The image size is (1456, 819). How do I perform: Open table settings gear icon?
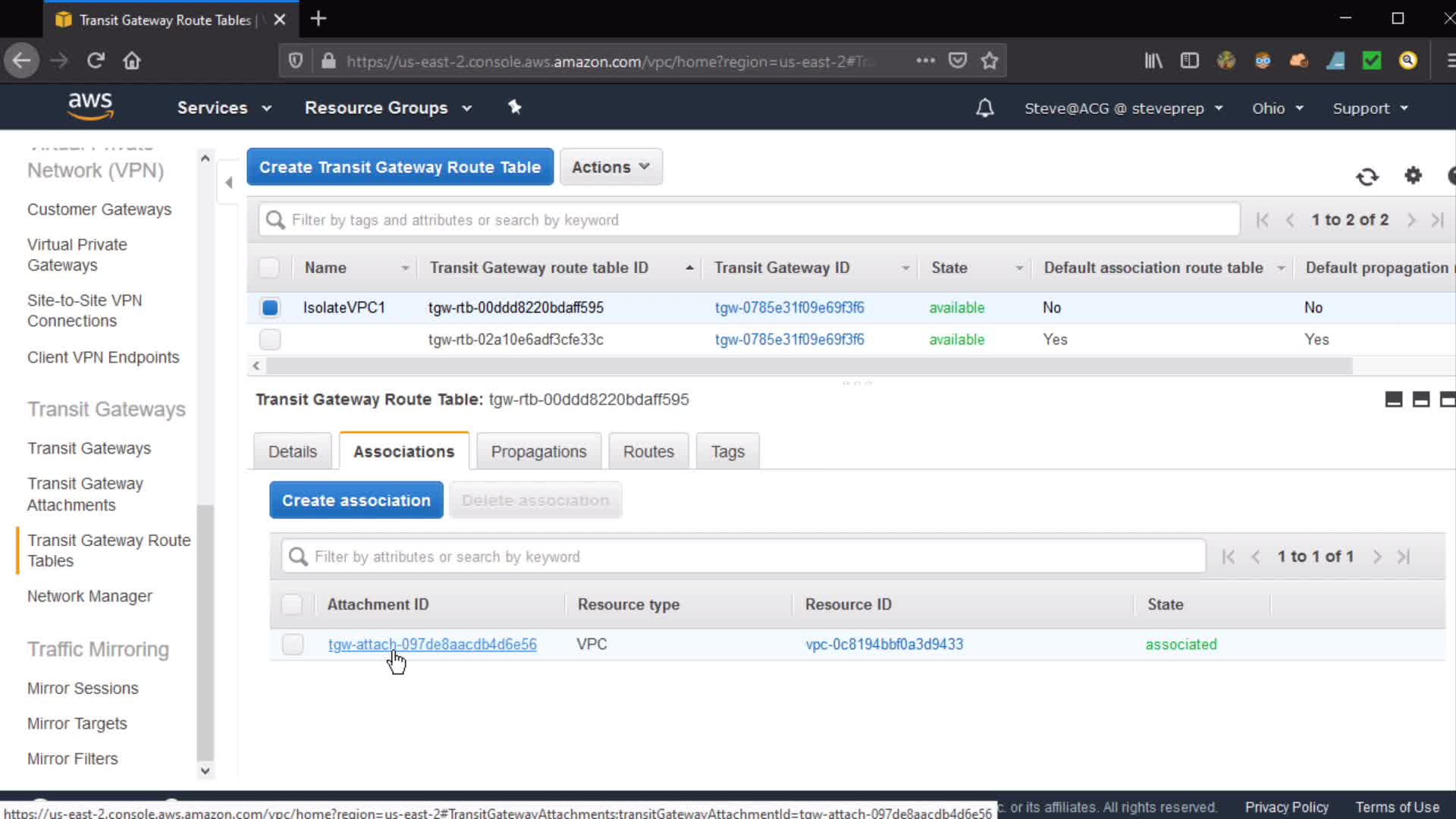coord(1413,176)
